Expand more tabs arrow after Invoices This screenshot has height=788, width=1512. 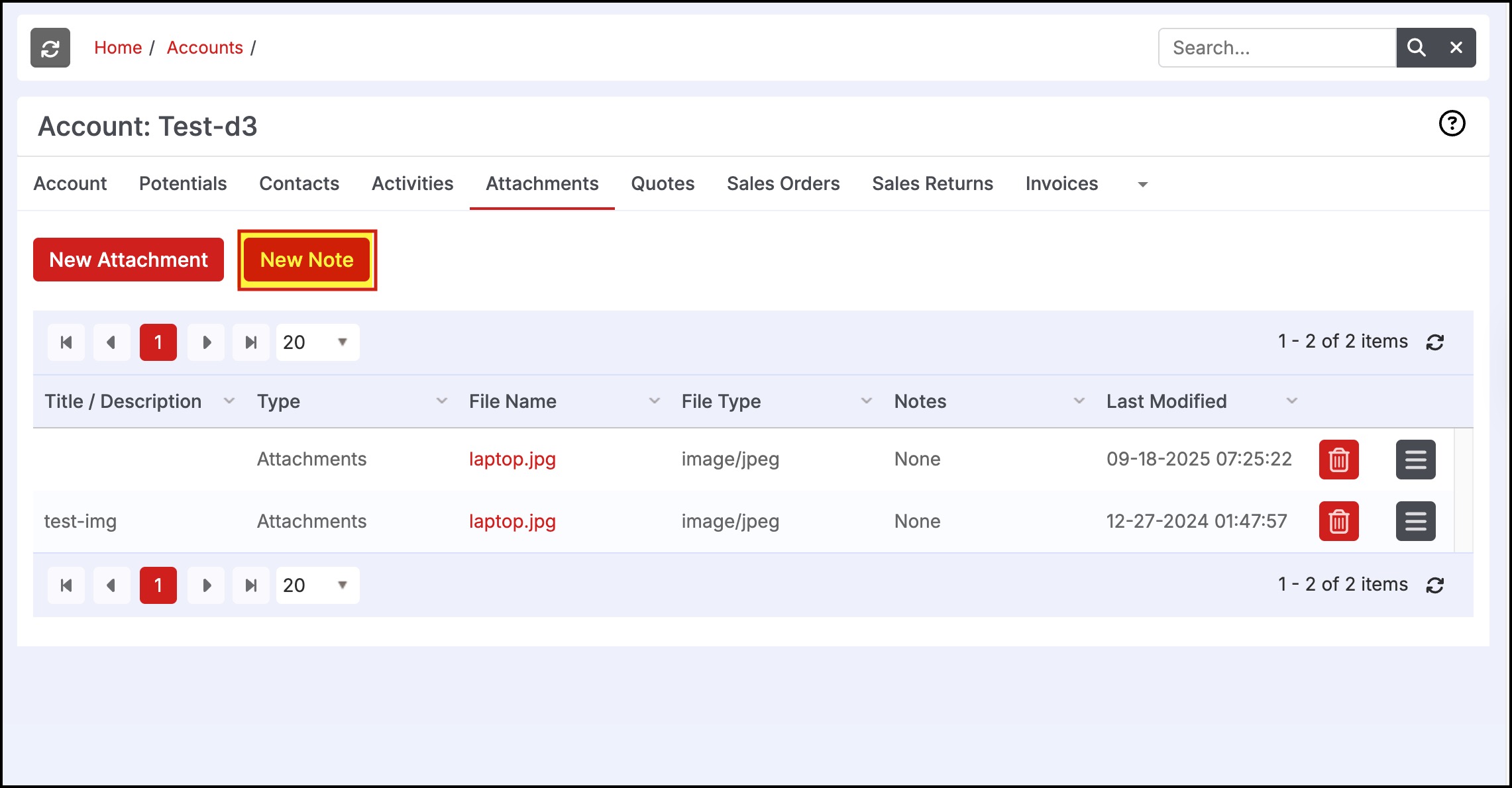point(1142,185)
